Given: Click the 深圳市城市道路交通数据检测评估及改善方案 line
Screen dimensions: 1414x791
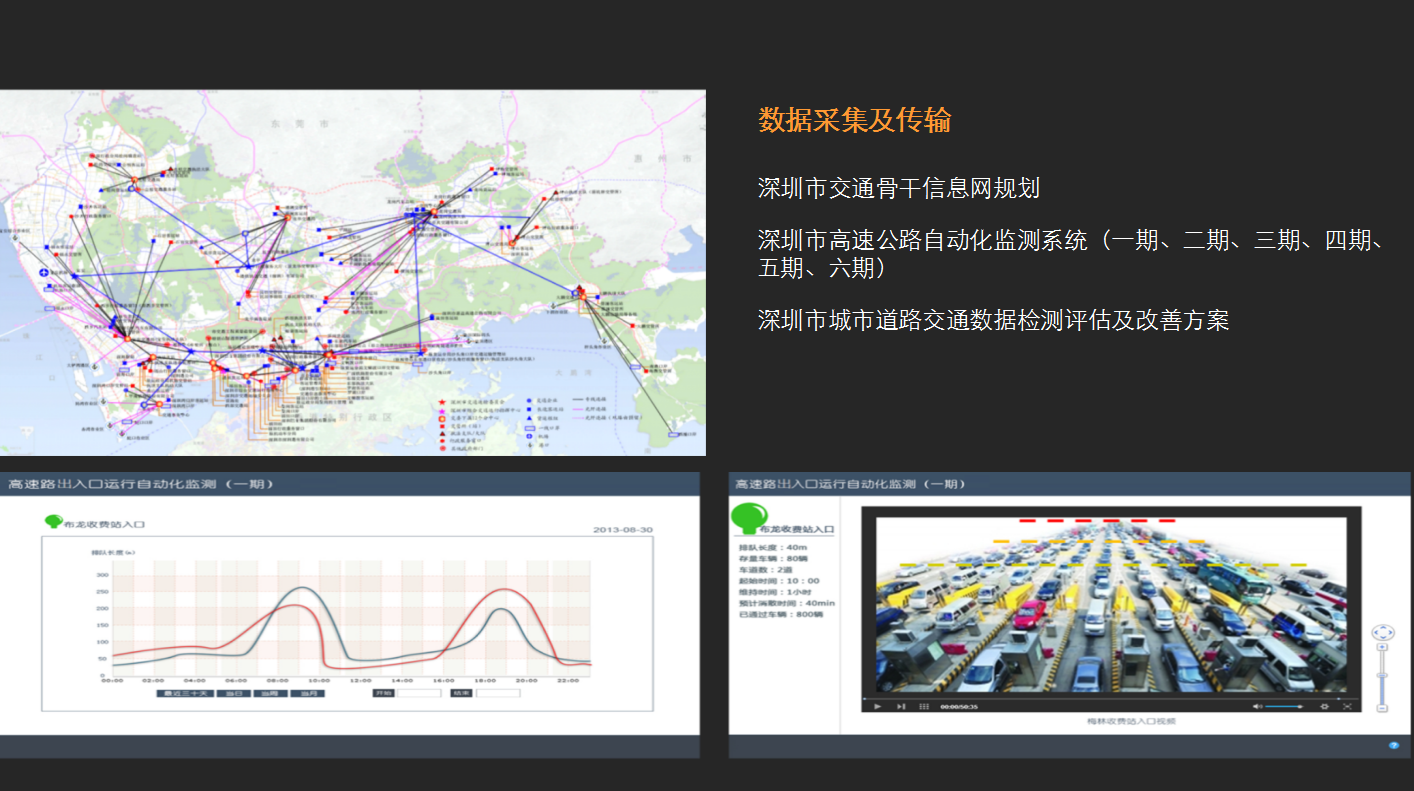Looking at the screenshot, I should [993, 320].
